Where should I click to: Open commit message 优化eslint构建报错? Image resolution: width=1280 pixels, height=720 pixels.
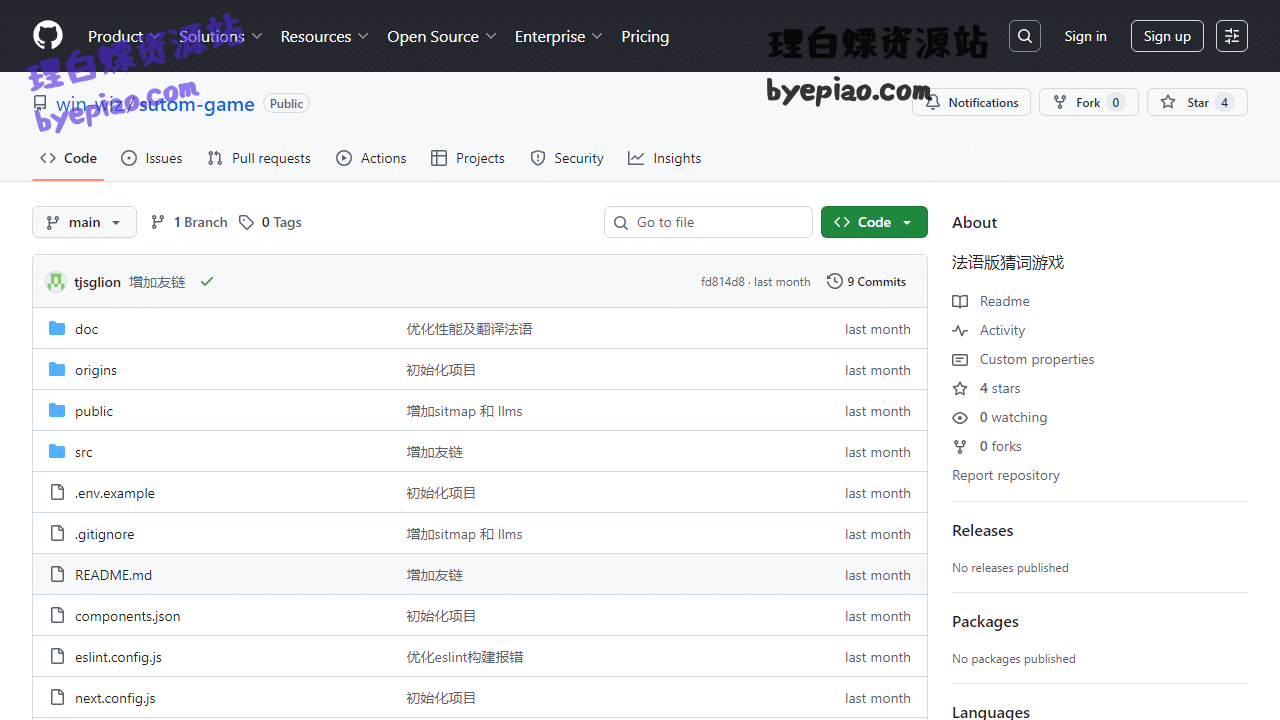click(465, 657)
